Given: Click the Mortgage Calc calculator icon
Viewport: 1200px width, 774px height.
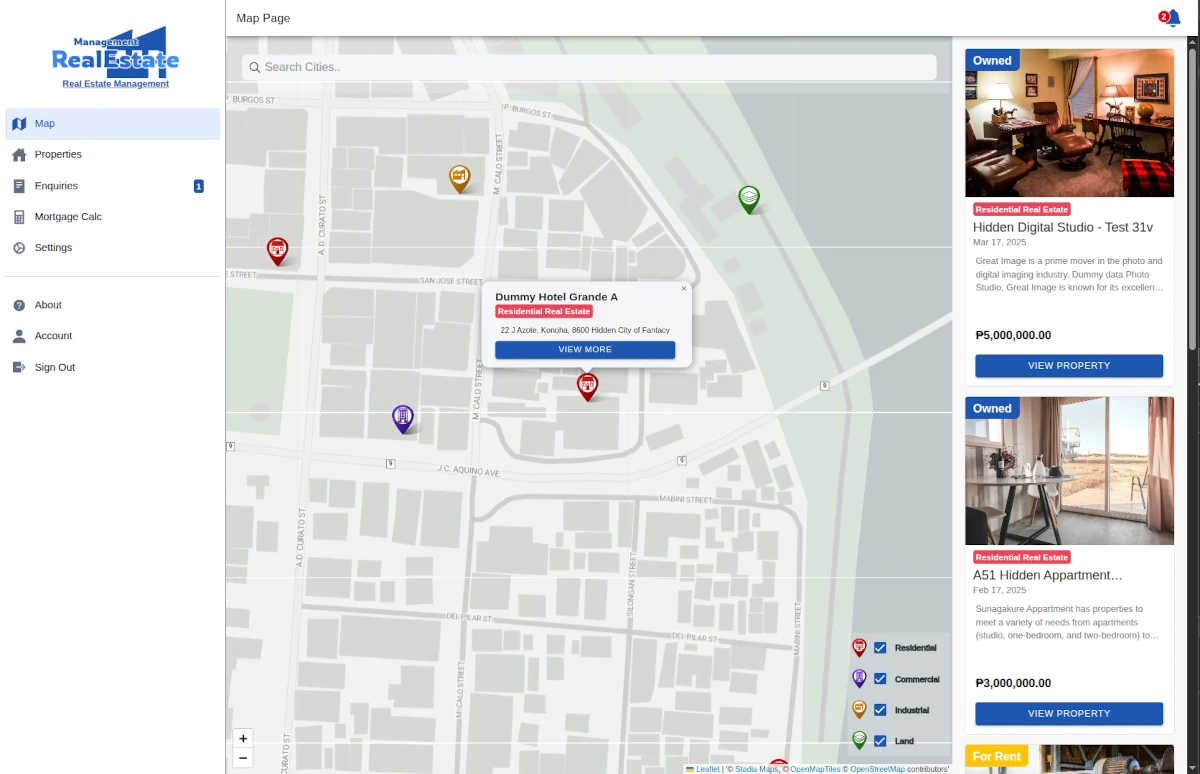Looking at the screenshot, I should click(19, 217).
